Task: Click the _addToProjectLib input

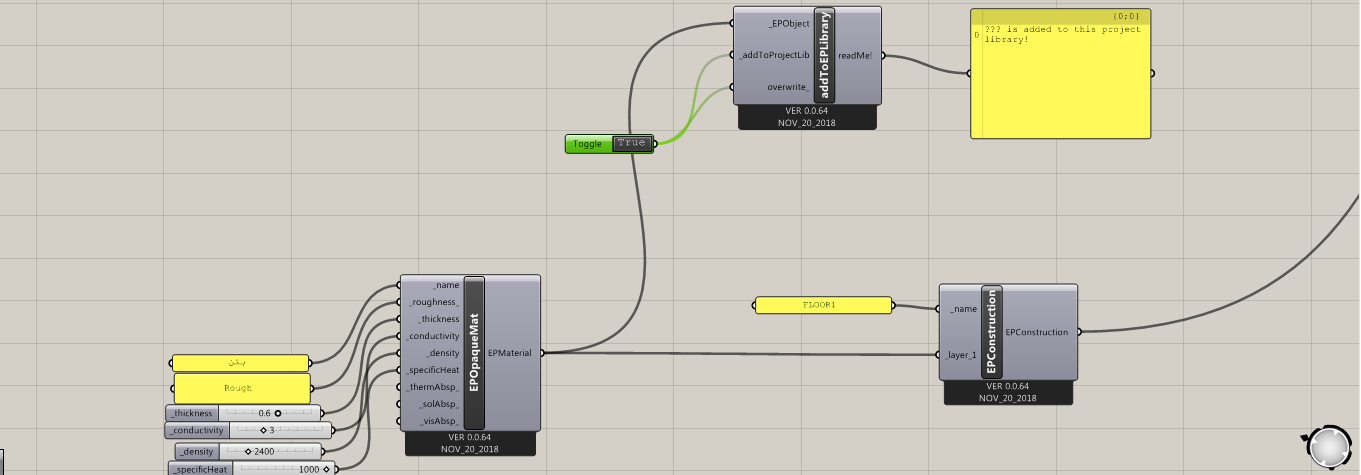Action: click(x=774, y=55)
